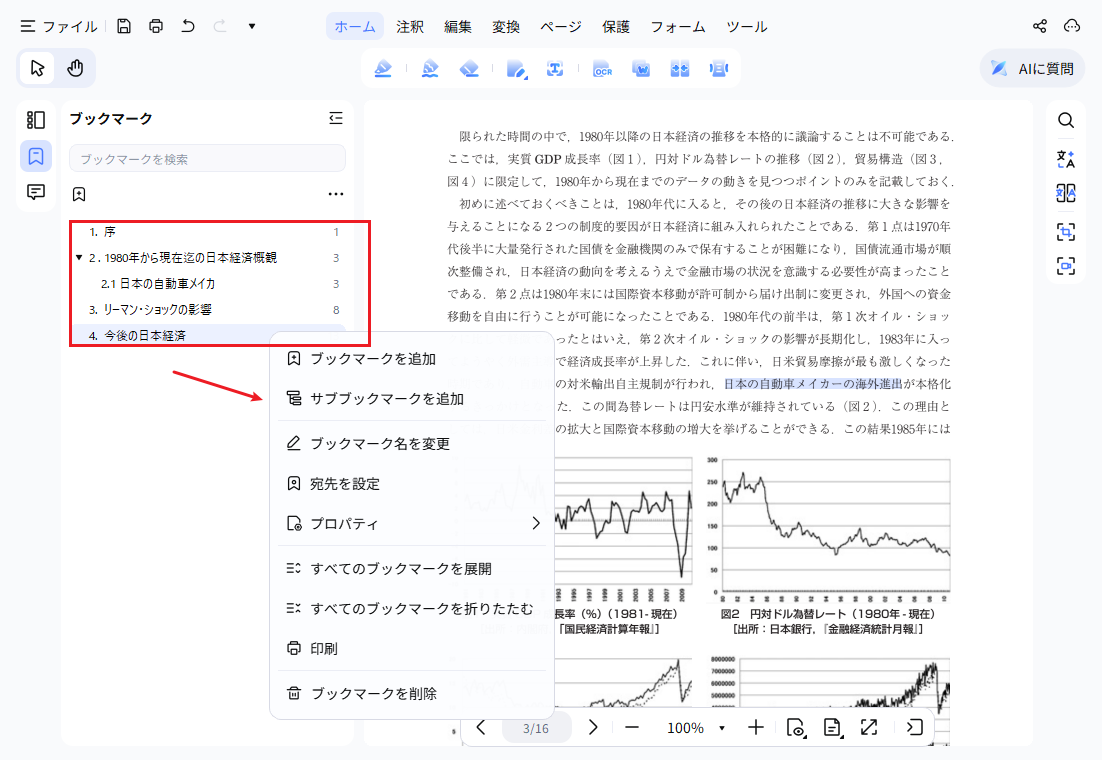Click the crop-frame capture icon on right sidebar

pyautogui.click(x=1065, y=232)
